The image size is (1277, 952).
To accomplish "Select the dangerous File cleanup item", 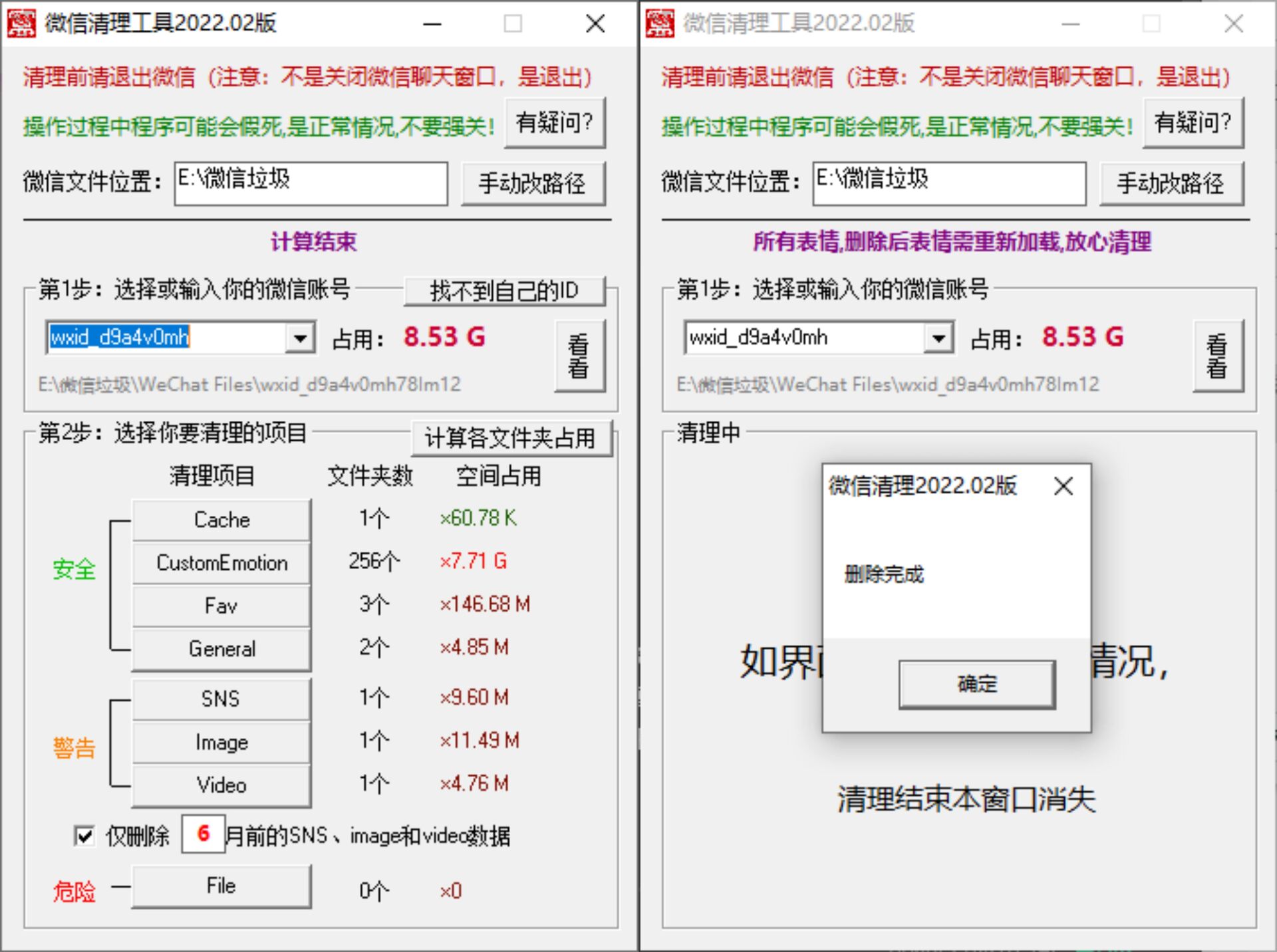I will coord(221,886).
